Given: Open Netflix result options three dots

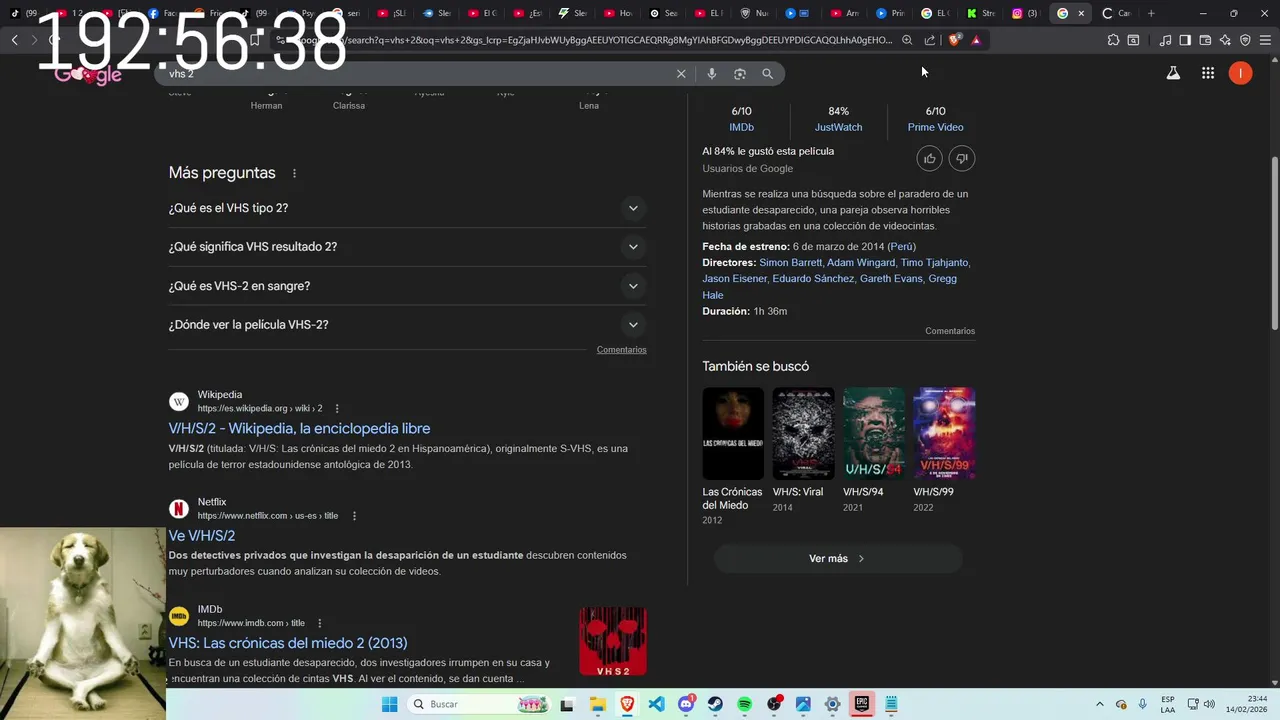Looking at the screenshot, I should (354, 516).
